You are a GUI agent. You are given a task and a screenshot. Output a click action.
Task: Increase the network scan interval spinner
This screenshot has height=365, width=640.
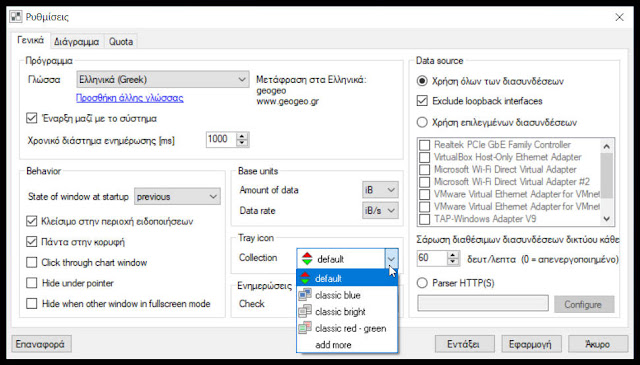tap(453, 255)
